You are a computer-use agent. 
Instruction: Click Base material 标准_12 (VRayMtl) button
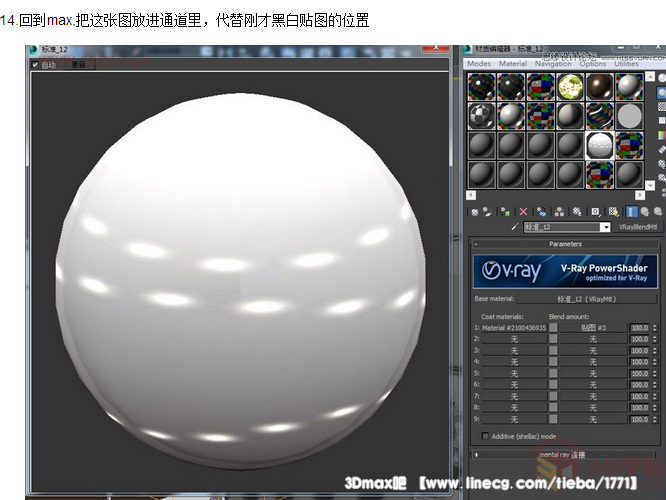pos(587,299)
